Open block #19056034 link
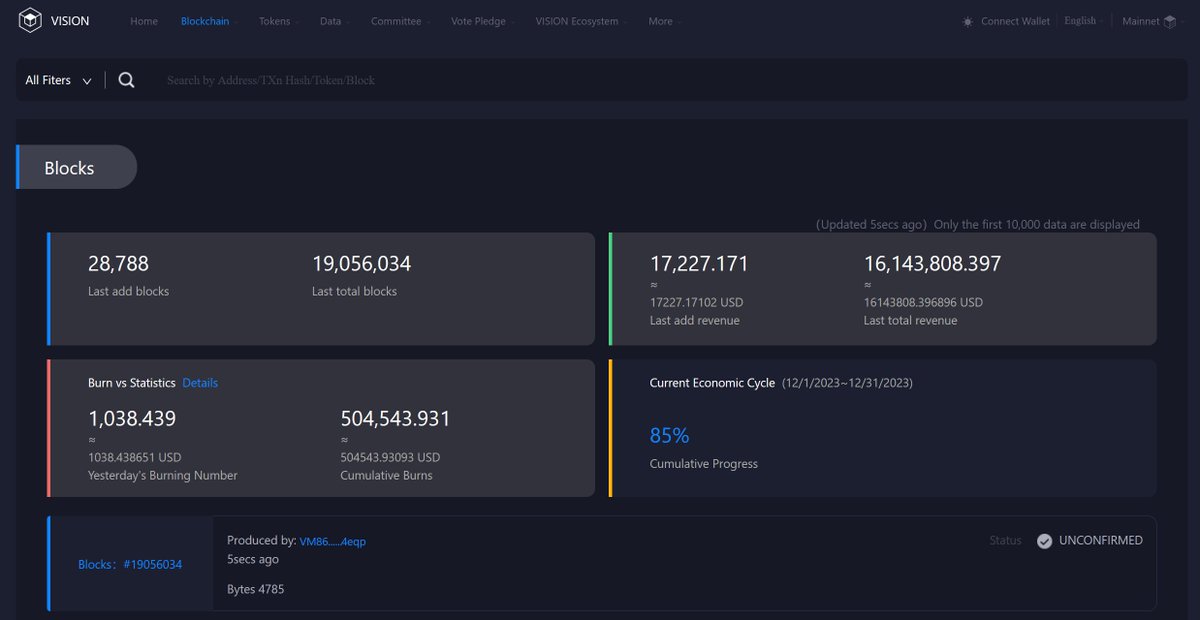 [130, 564]
